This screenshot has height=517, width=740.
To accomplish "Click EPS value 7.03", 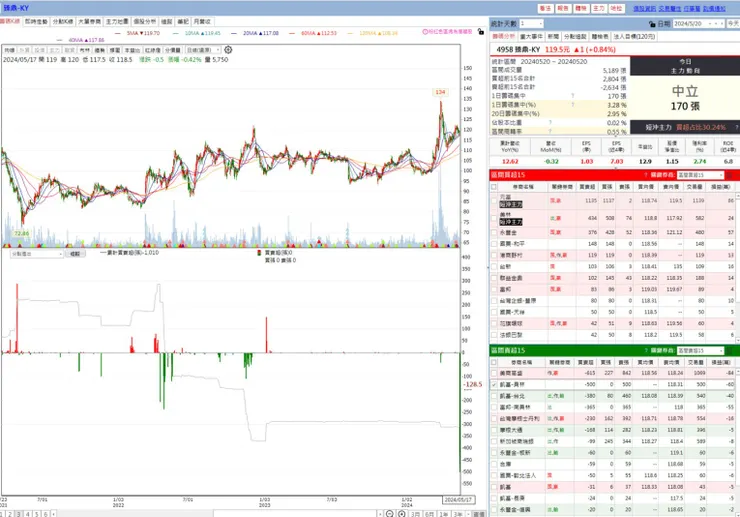I will click(x=616, y=161).
